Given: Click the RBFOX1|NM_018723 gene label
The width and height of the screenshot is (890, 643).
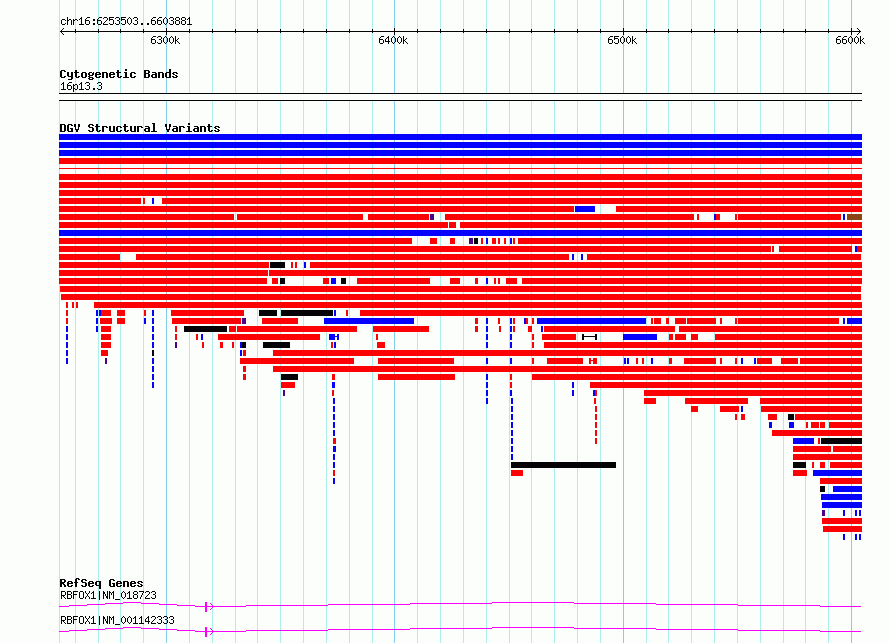Looking at the screenshot, I should (x=108, y=595).
